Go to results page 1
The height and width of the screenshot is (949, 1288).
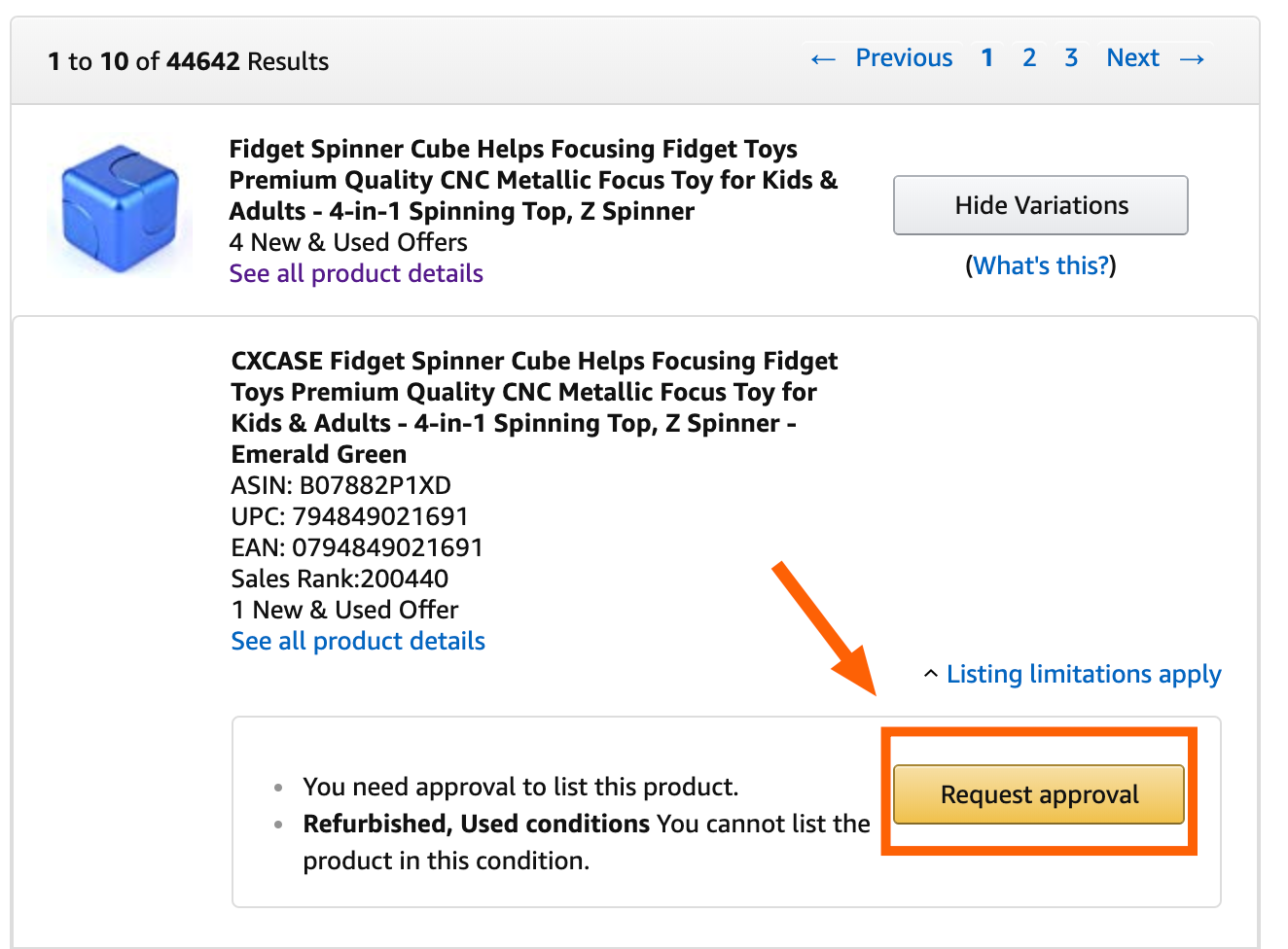(986, 58)
